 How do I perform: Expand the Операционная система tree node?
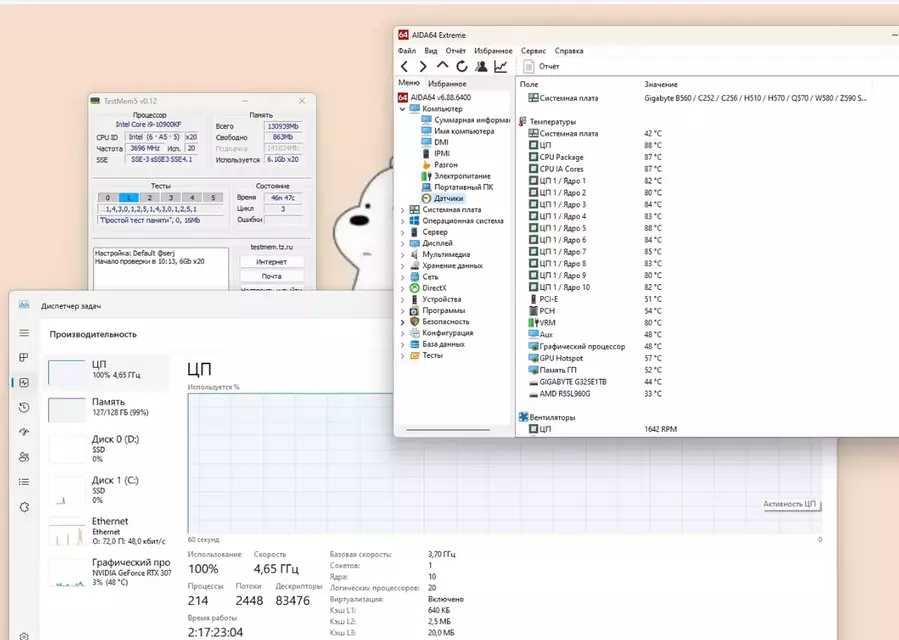point(402,221)
